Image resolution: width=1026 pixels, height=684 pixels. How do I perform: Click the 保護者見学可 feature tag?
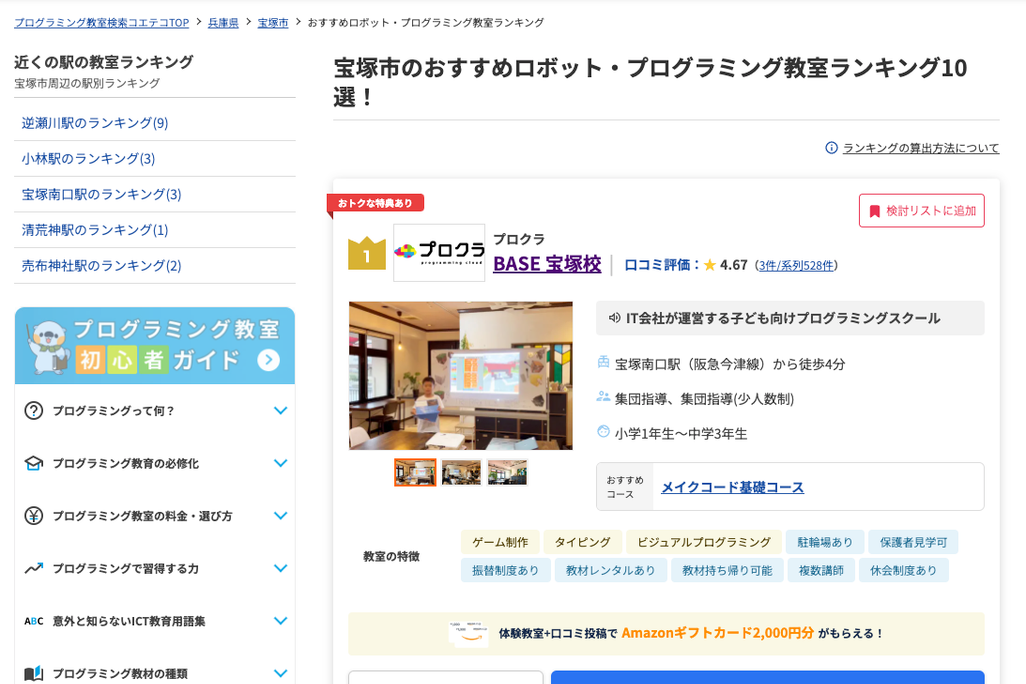(x=913, y=543)
